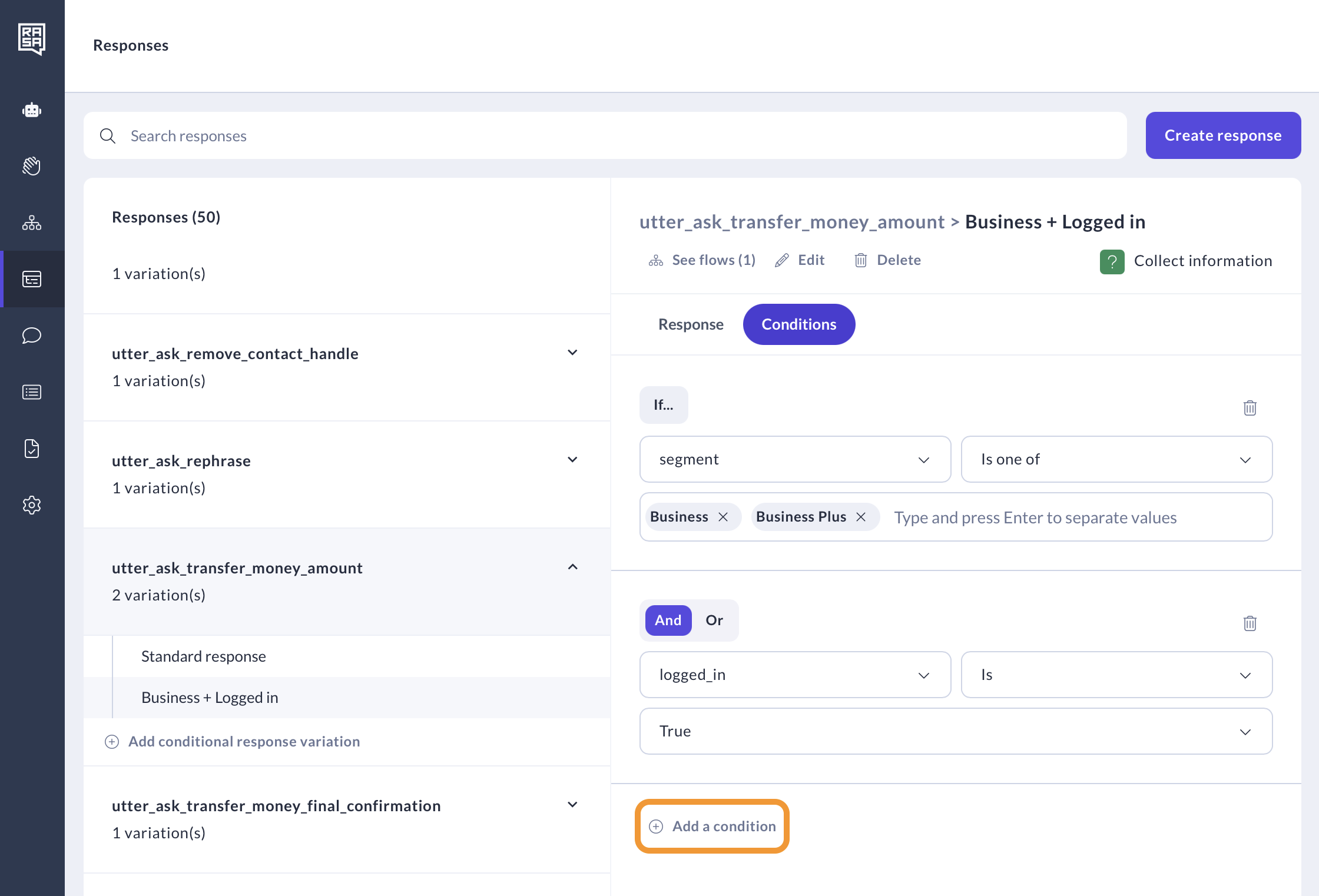Click the waving hand sidebar icon
Viewport: 1319px width, 896px height.
click(x=32, y=166)
